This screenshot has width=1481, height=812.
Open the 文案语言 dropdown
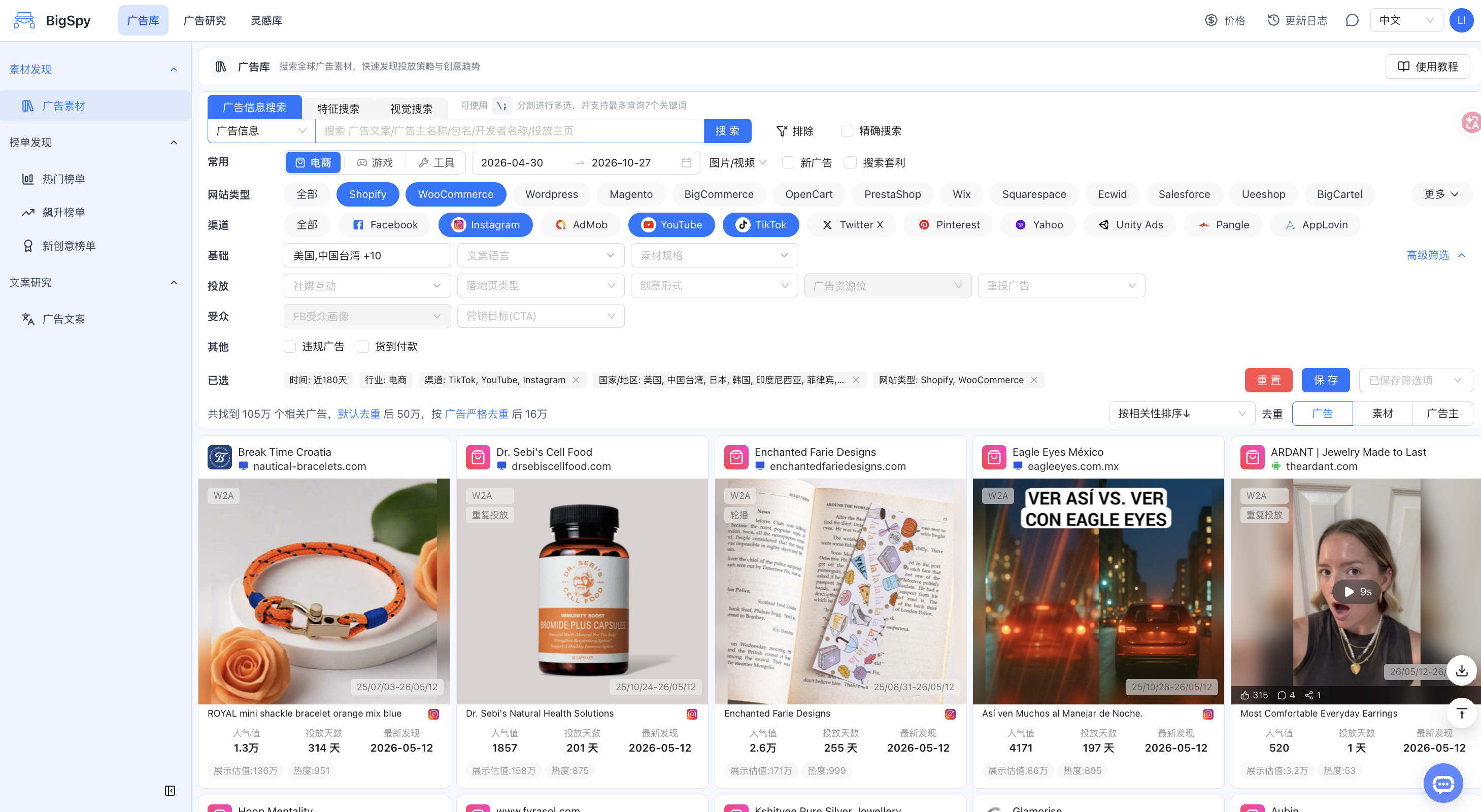pyautogui.click(x=541, y=255)
